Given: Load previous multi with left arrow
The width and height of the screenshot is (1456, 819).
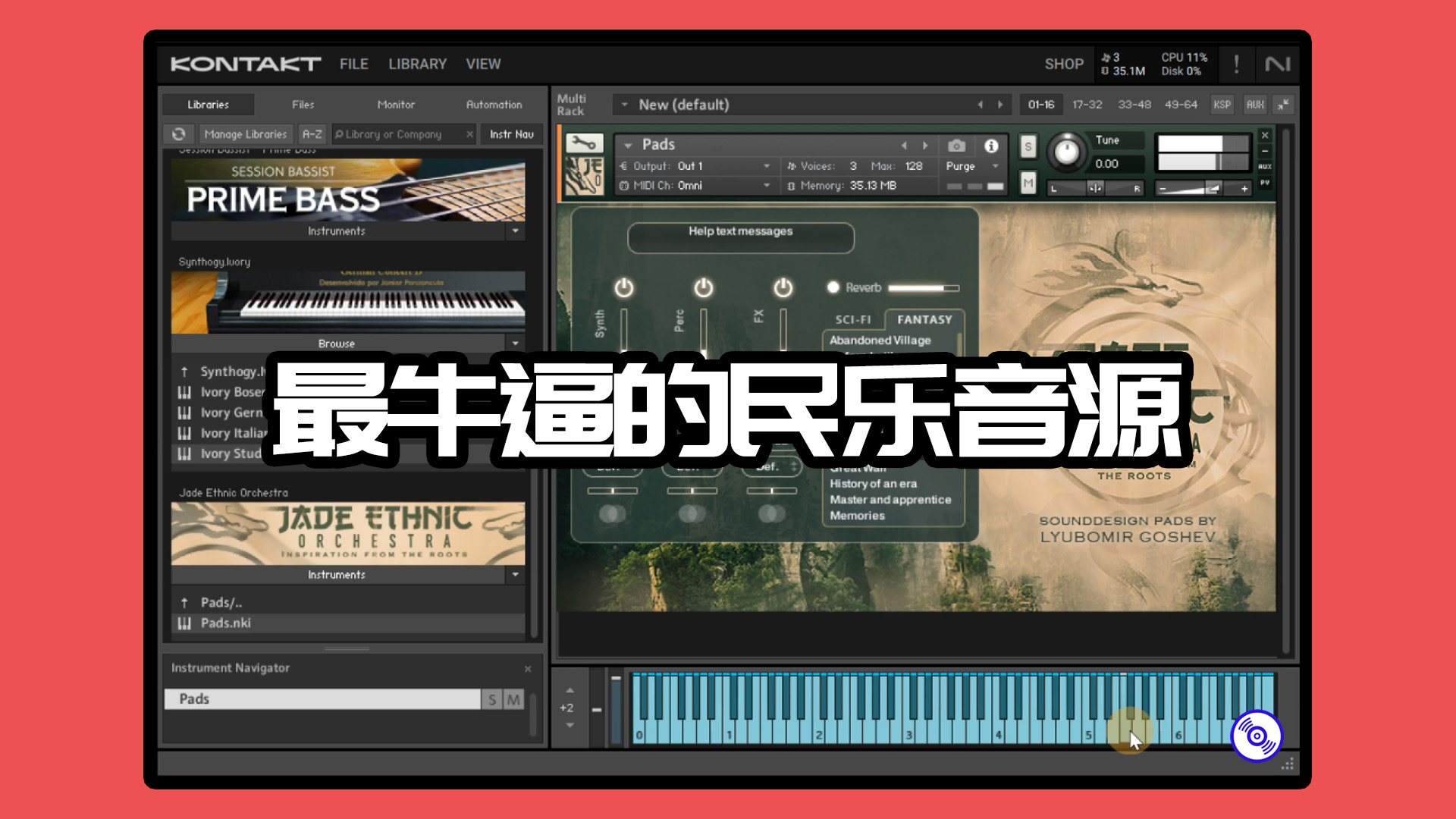Looking at the screenshot, I should coord(980,105).
